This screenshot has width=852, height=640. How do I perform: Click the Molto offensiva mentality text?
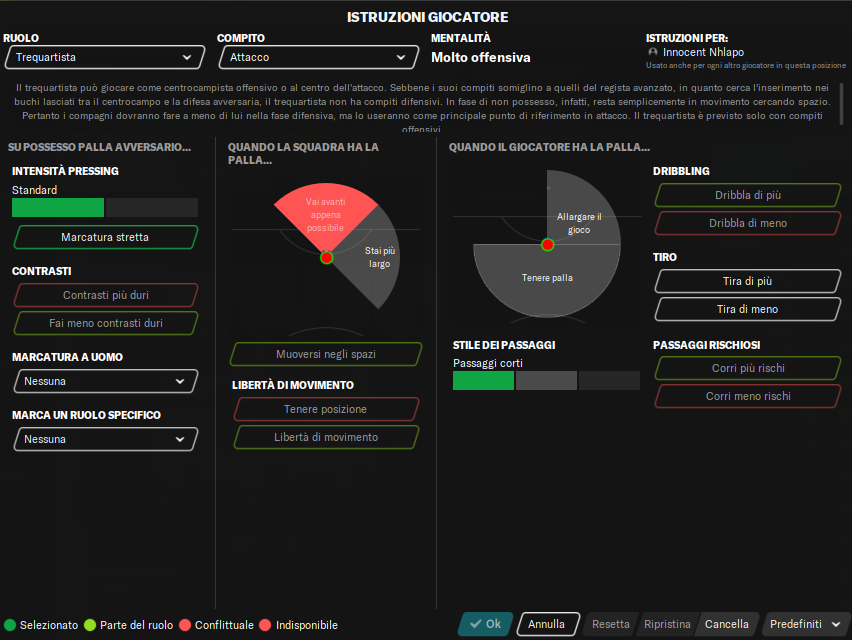point(481,58)
